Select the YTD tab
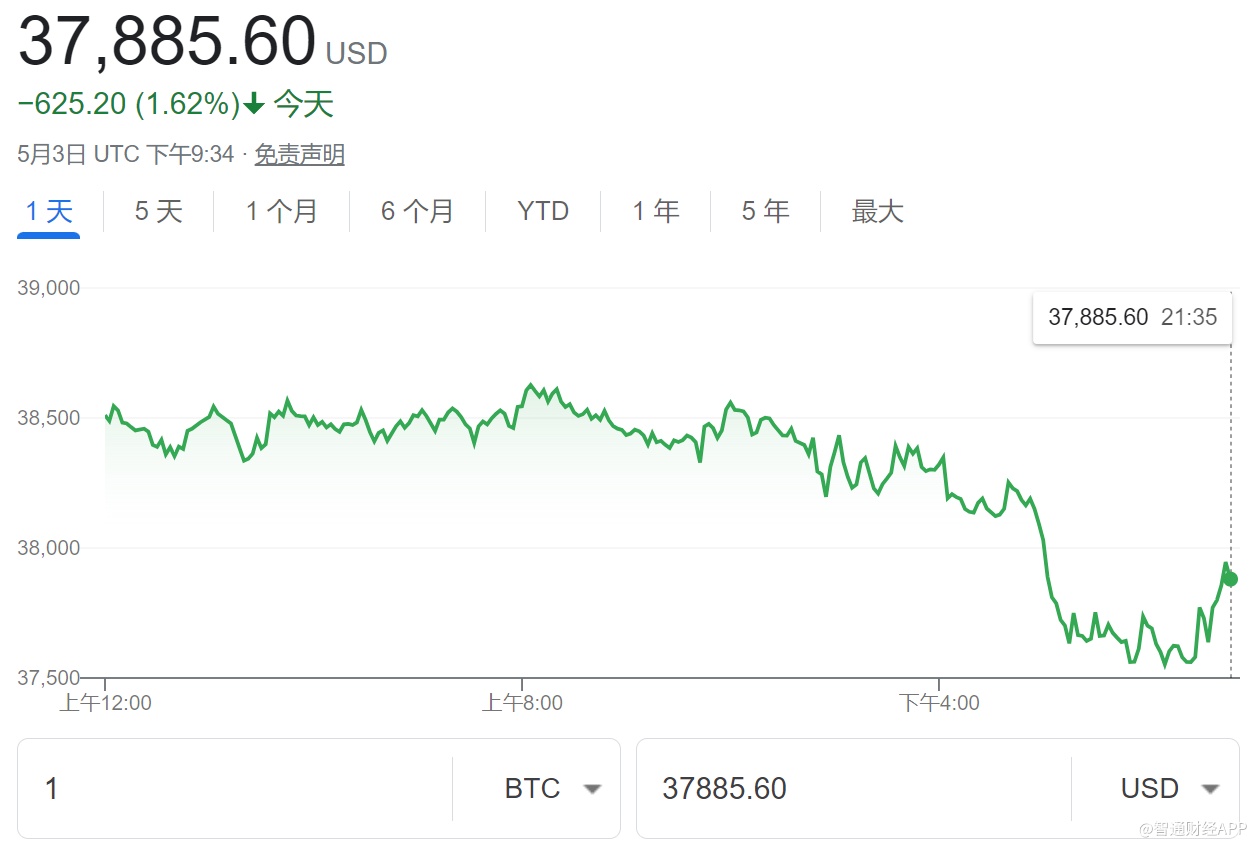Image resolution: width=1257 pixels, height=848 pixels. 543,211
